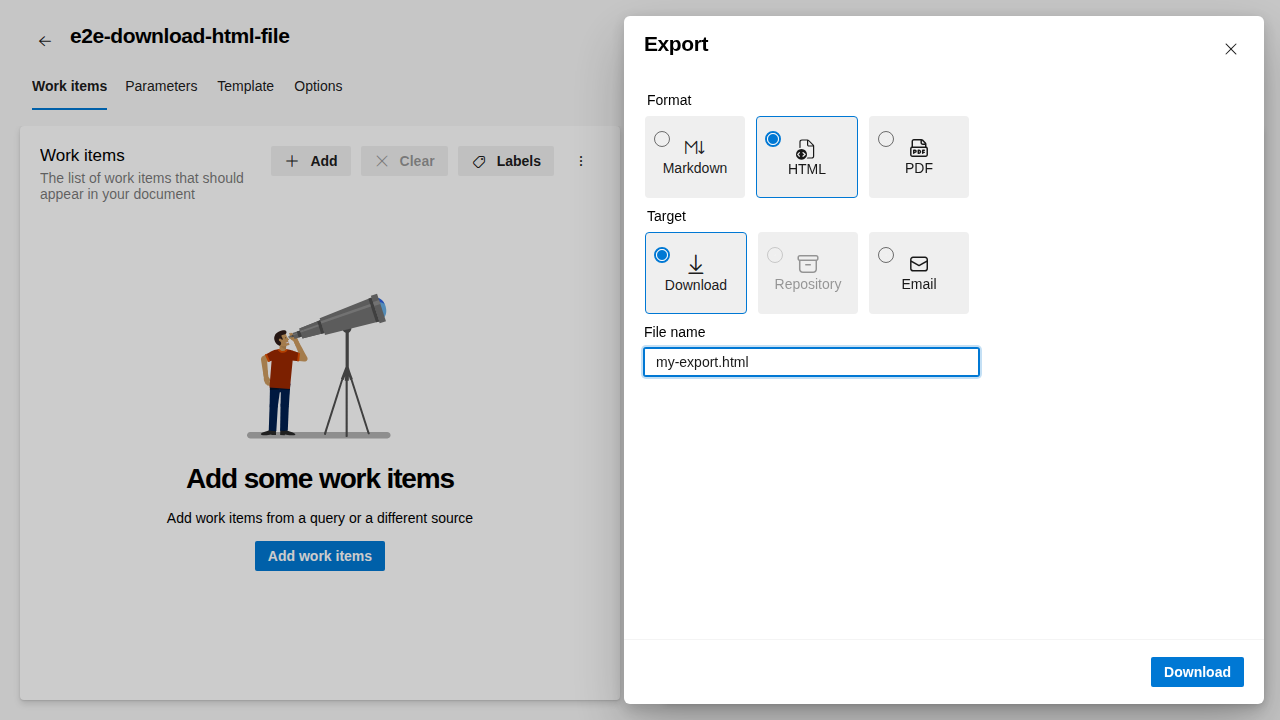Click the tag icon on the Labels button

(x=479, y=161)
